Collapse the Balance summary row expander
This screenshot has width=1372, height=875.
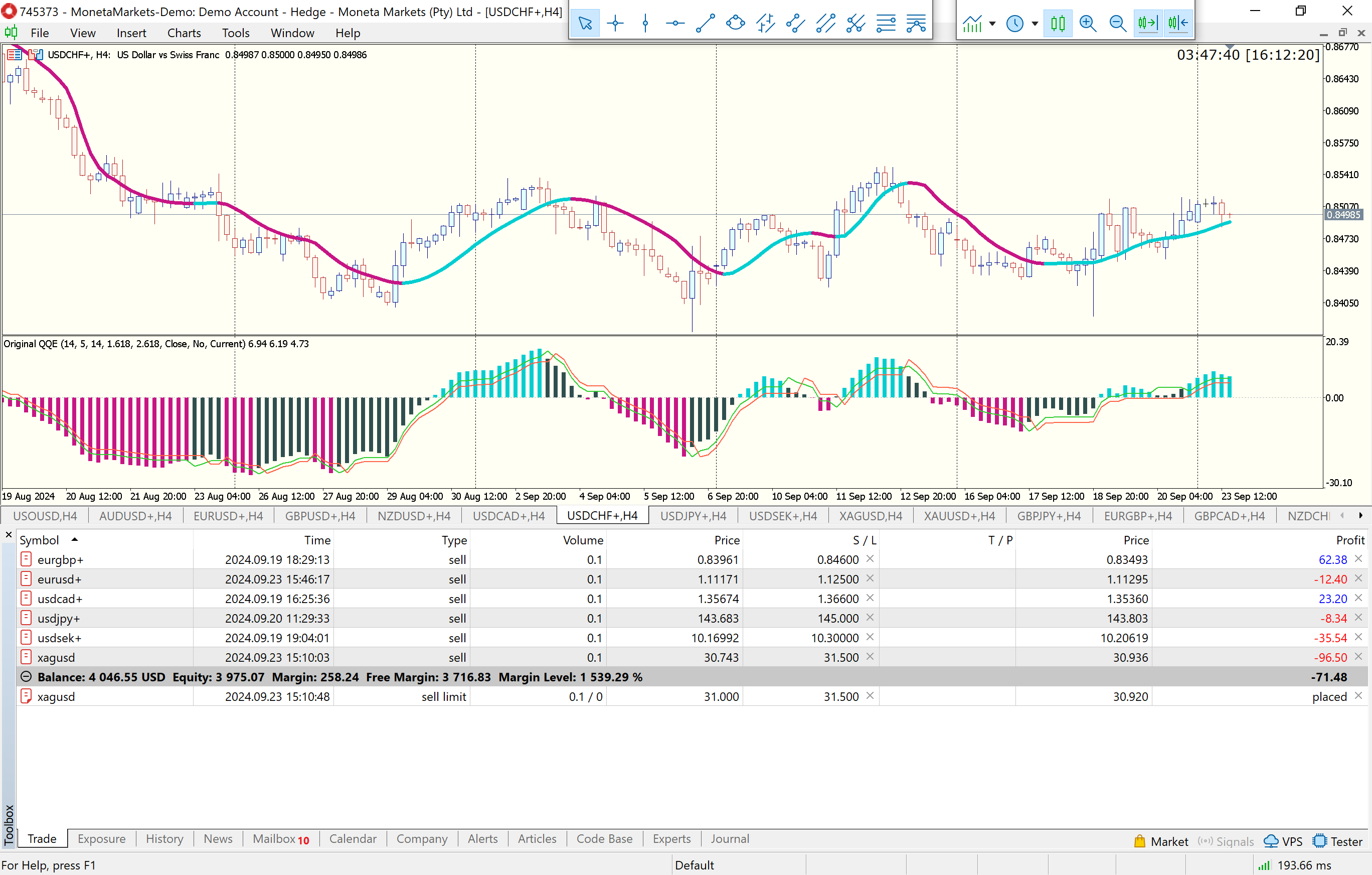[26, 677]
